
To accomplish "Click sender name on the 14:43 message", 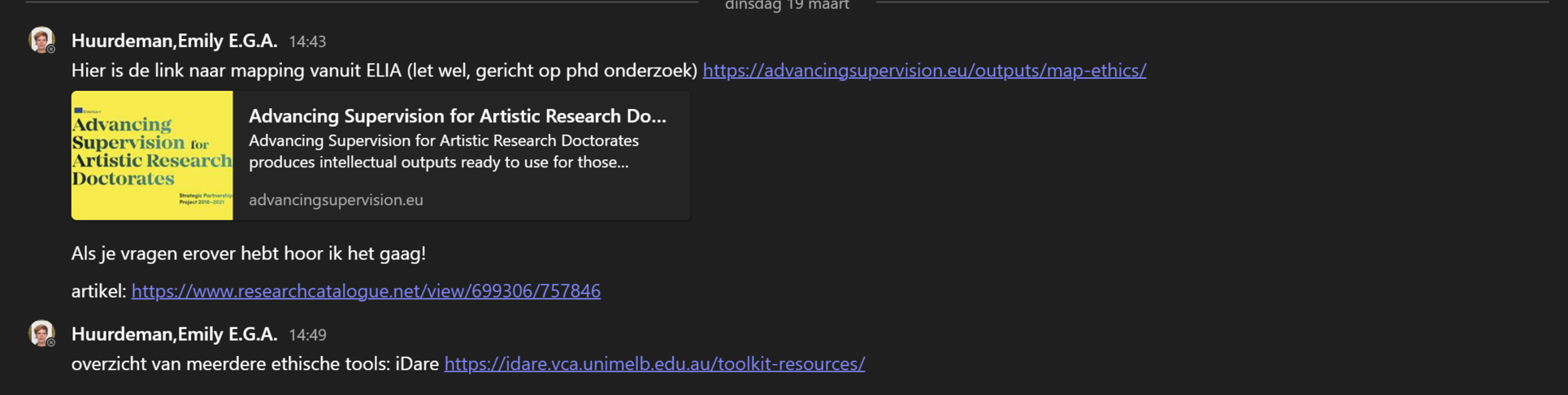I will tap(174, 41).
